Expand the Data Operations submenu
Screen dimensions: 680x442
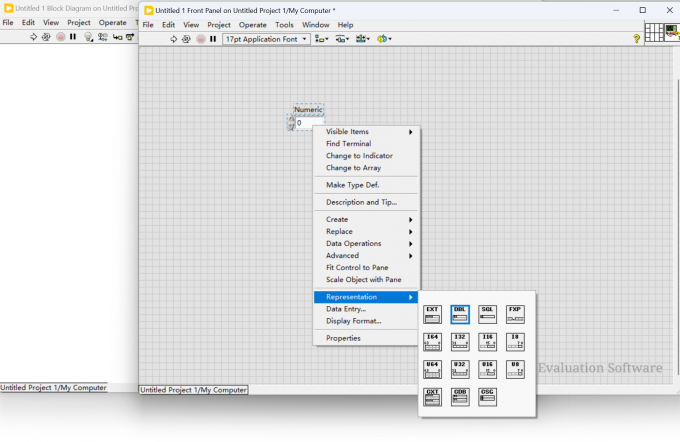[366, 244]
